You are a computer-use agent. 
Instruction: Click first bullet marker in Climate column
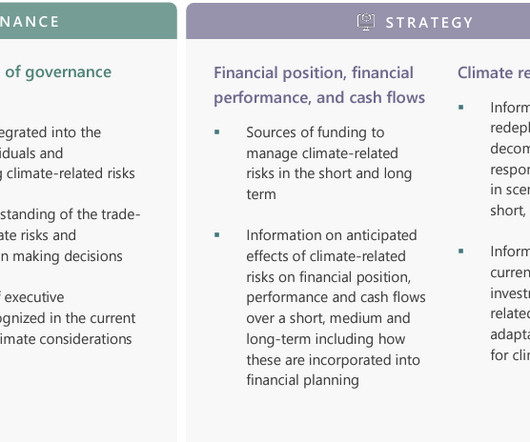point(461,107)
